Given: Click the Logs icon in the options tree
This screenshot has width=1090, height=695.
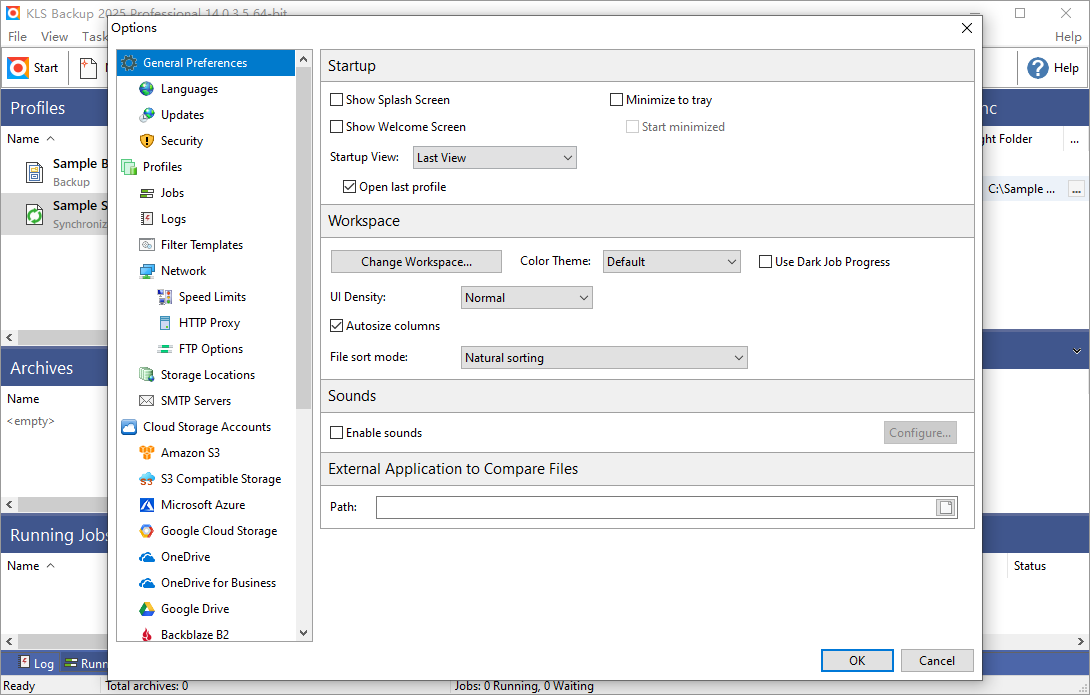Looking at the screenshot, I should pyautogui.click(x=147, y=219).
